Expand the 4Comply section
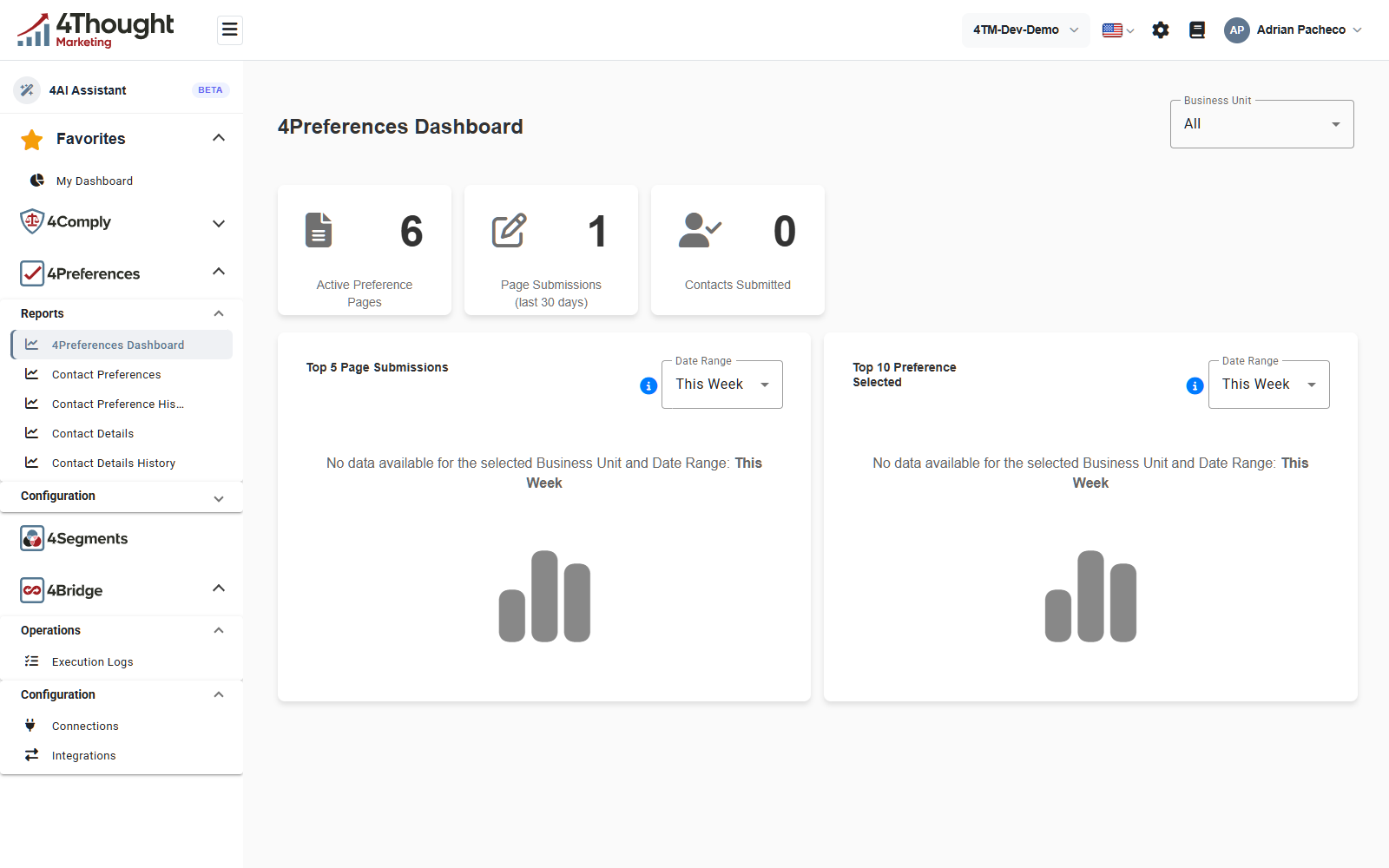1389x868 pixels. pyautogui.click(x=219, y=223)
